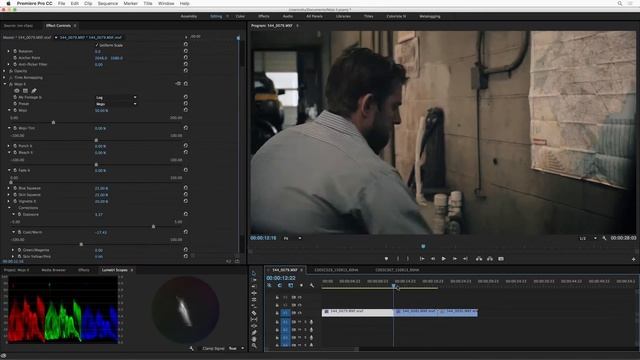Open Program monitor zoom level Fit dropdown

tap(293, 238)
